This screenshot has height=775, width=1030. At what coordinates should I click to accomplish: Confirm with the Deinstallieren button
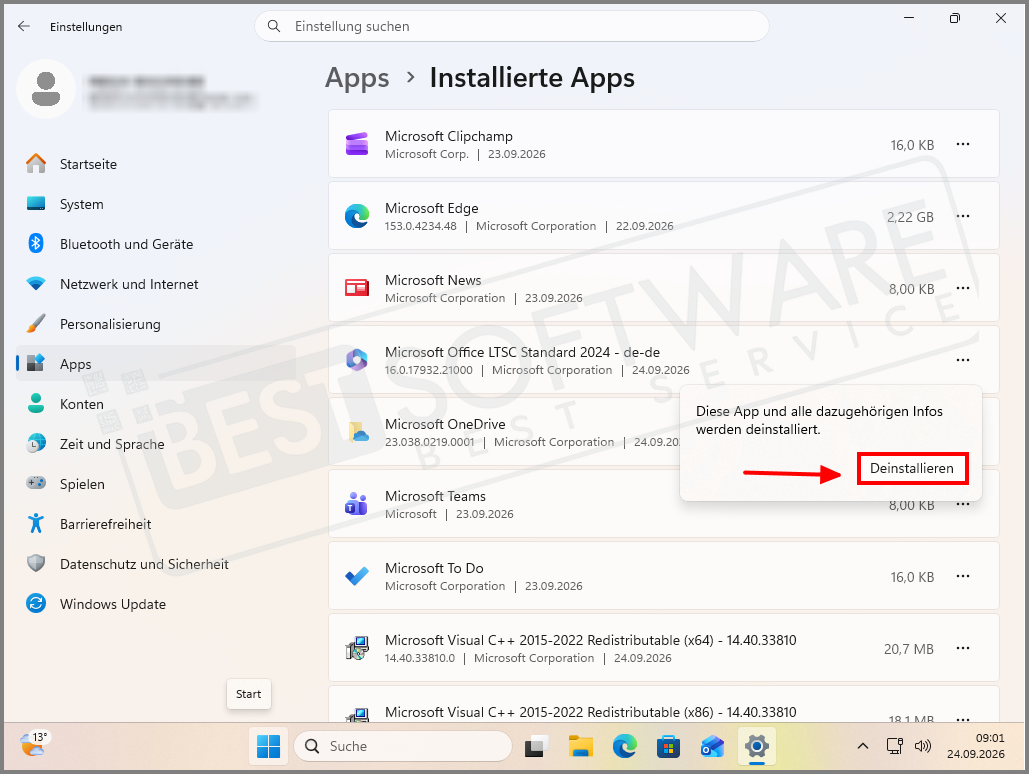(x=912, y=468)
